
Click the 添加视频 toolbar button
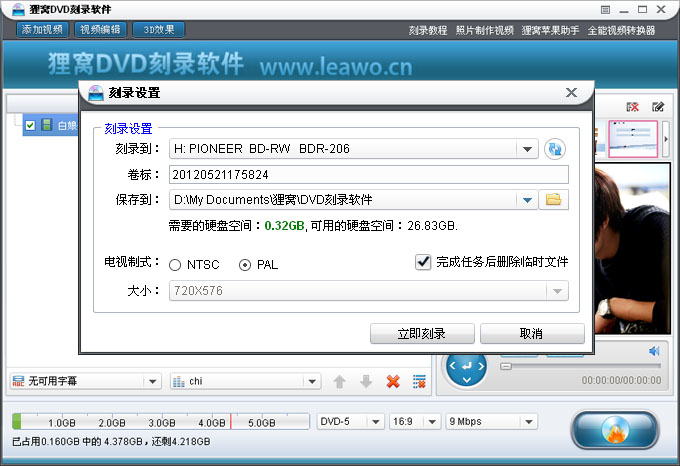click(42, 29)
